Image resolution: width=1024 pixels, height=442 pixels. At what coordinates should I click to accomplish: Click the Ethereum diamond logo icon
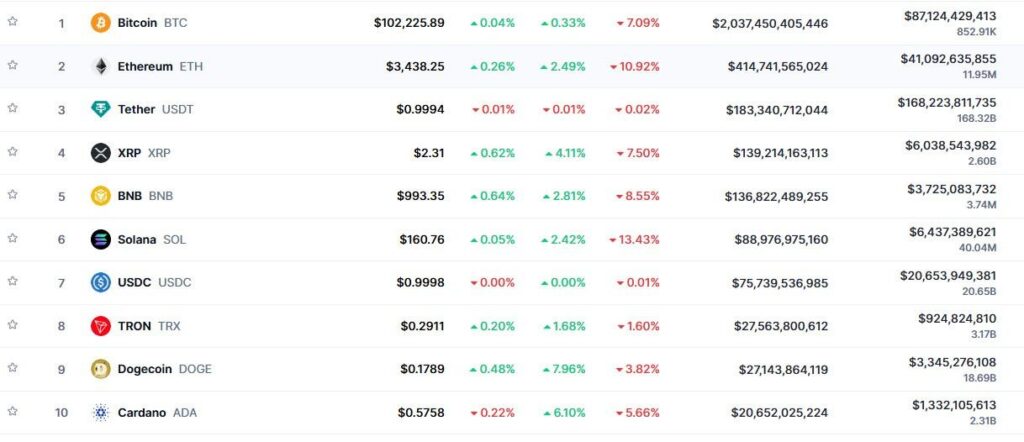pos(100,66)
